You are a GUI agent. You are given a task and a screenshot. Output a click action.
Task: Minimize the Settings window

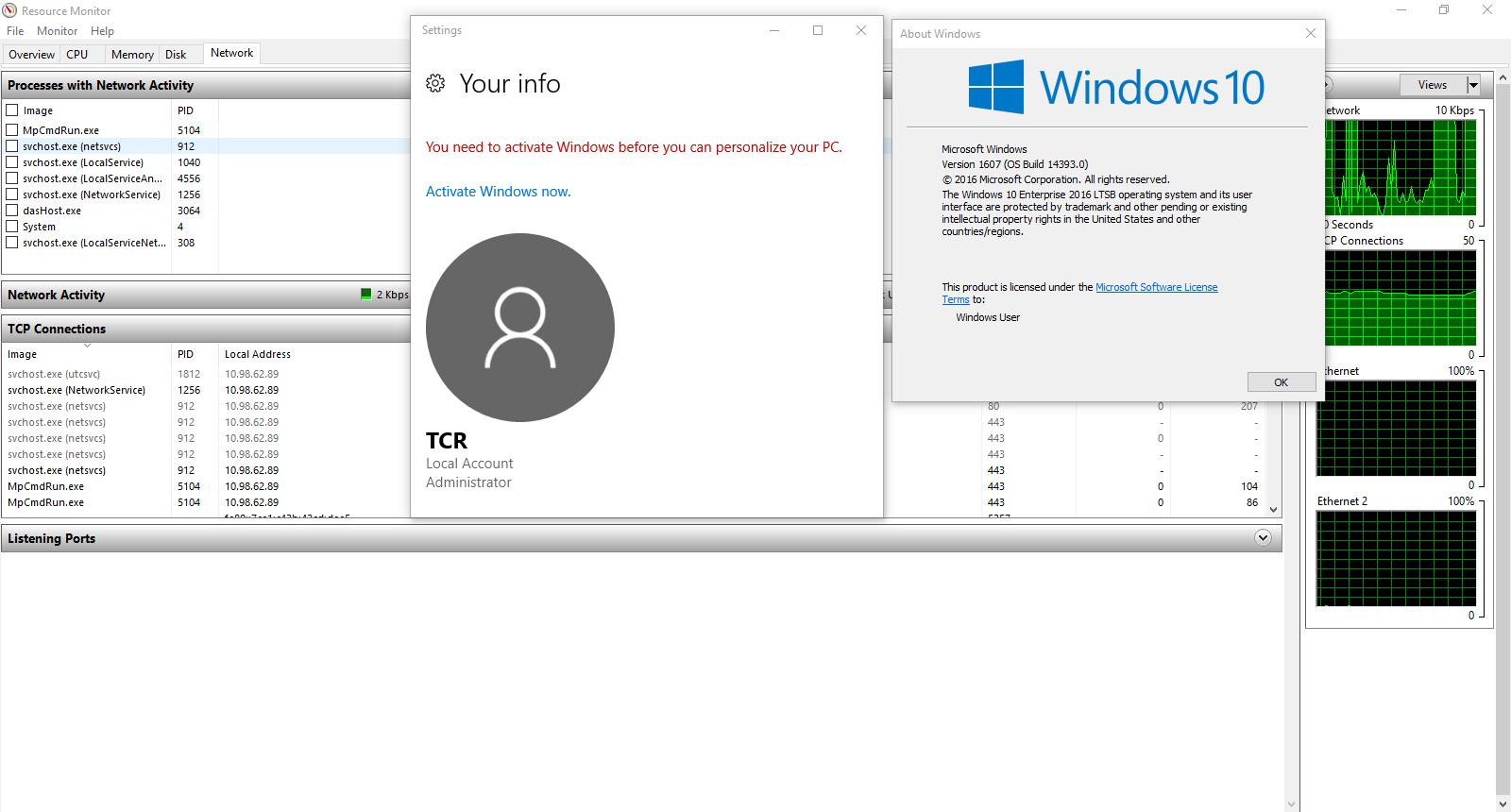pyautogui.click(x=774, y=30)
